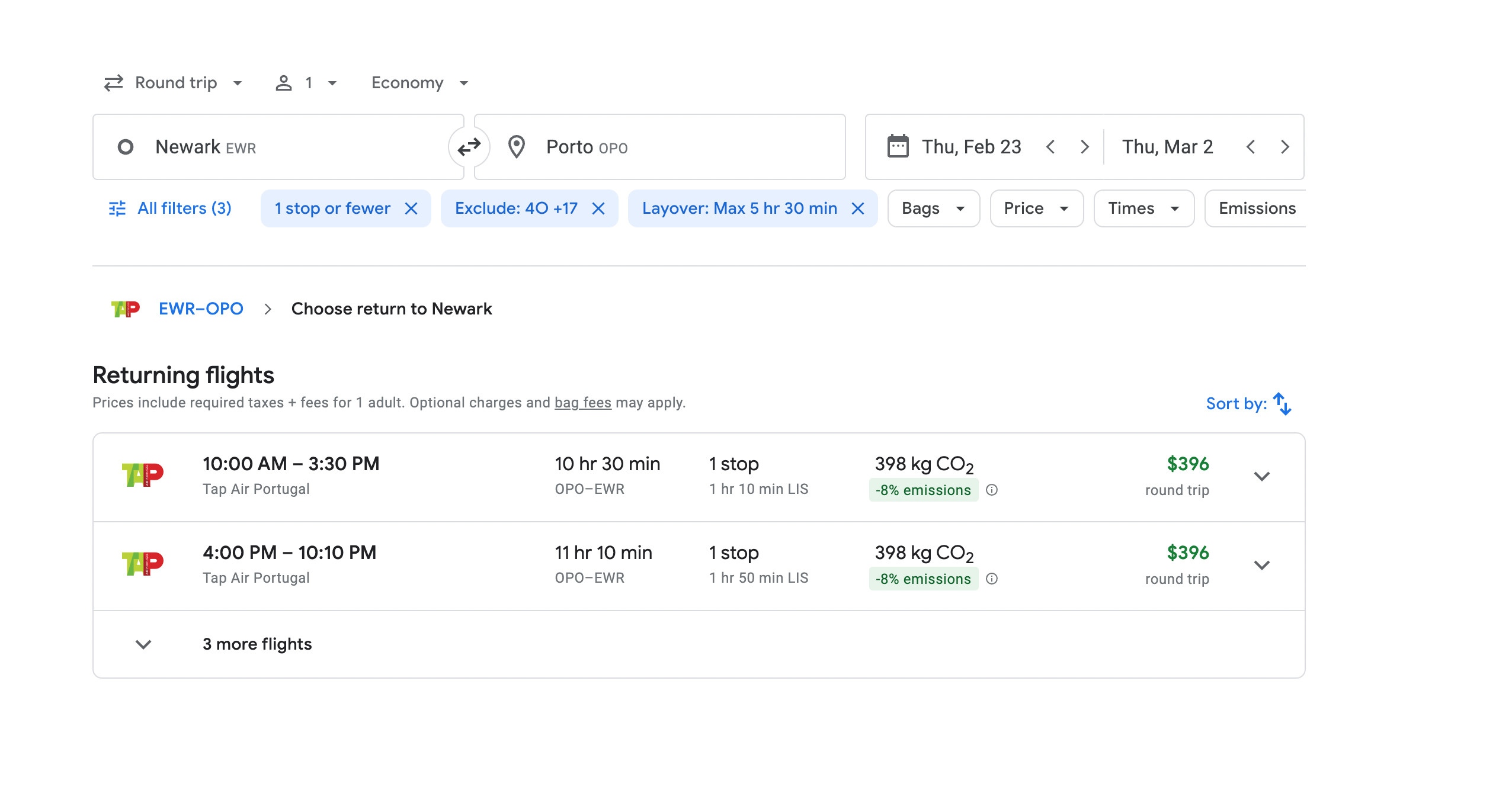Expand 3 more flights list
Screen dimensions: 1512x790
click(257, 644)
